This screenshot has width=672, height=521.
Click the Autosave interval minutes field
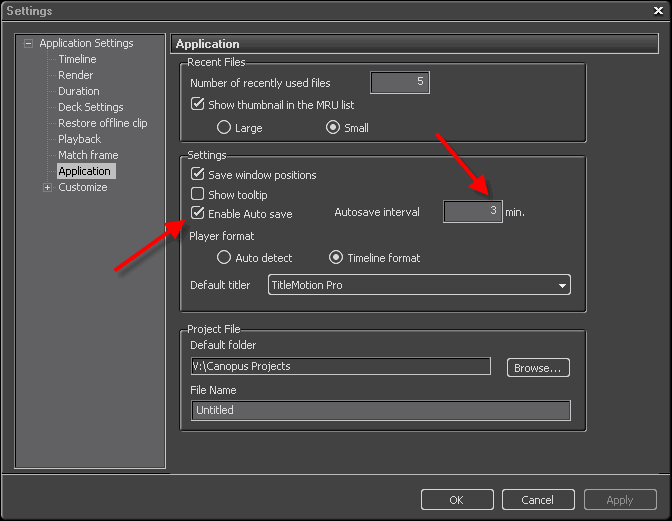(x=473, y=212)
